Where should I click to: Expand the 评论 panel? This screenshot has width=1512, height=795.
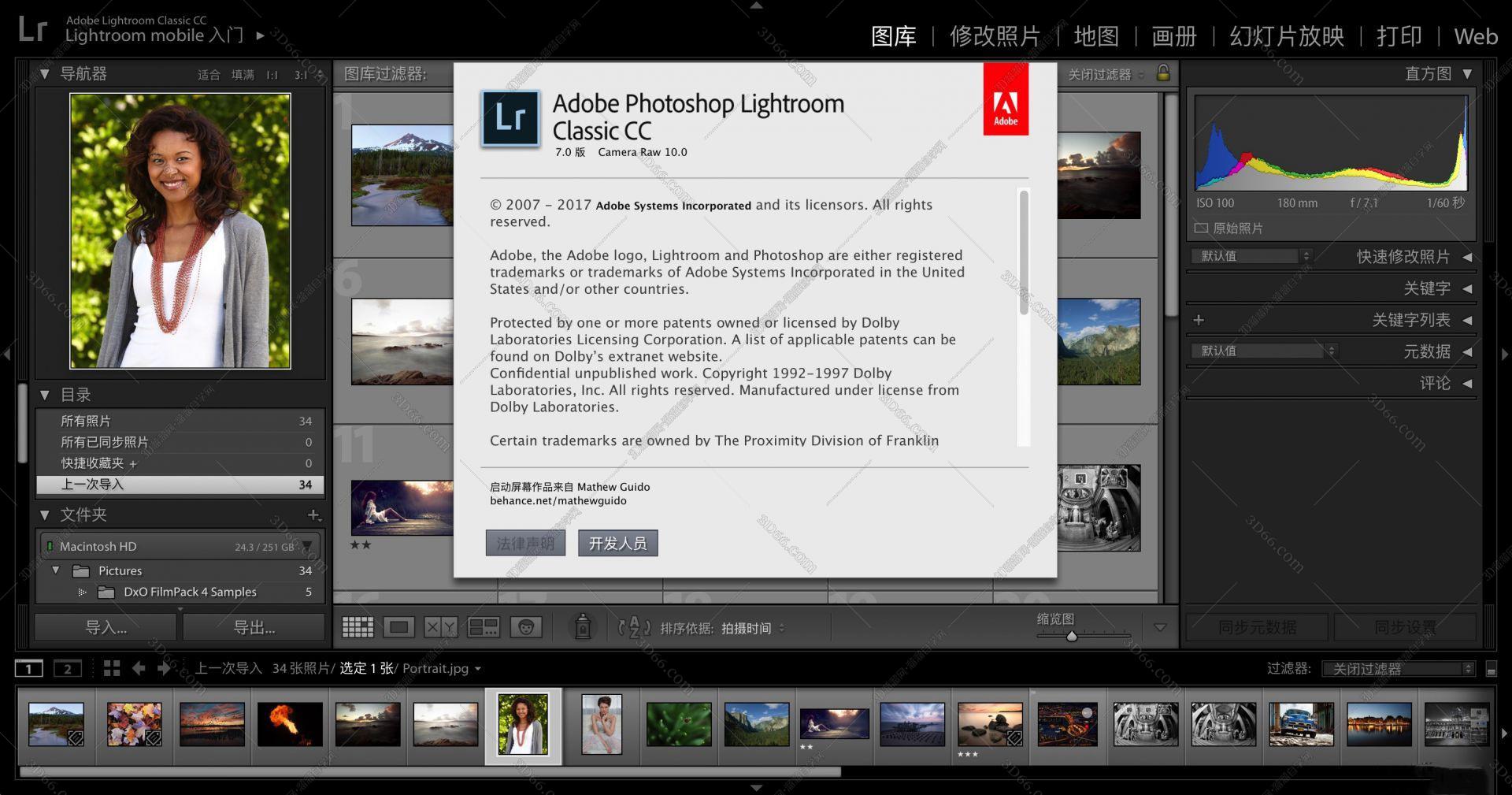[1467, 383]
